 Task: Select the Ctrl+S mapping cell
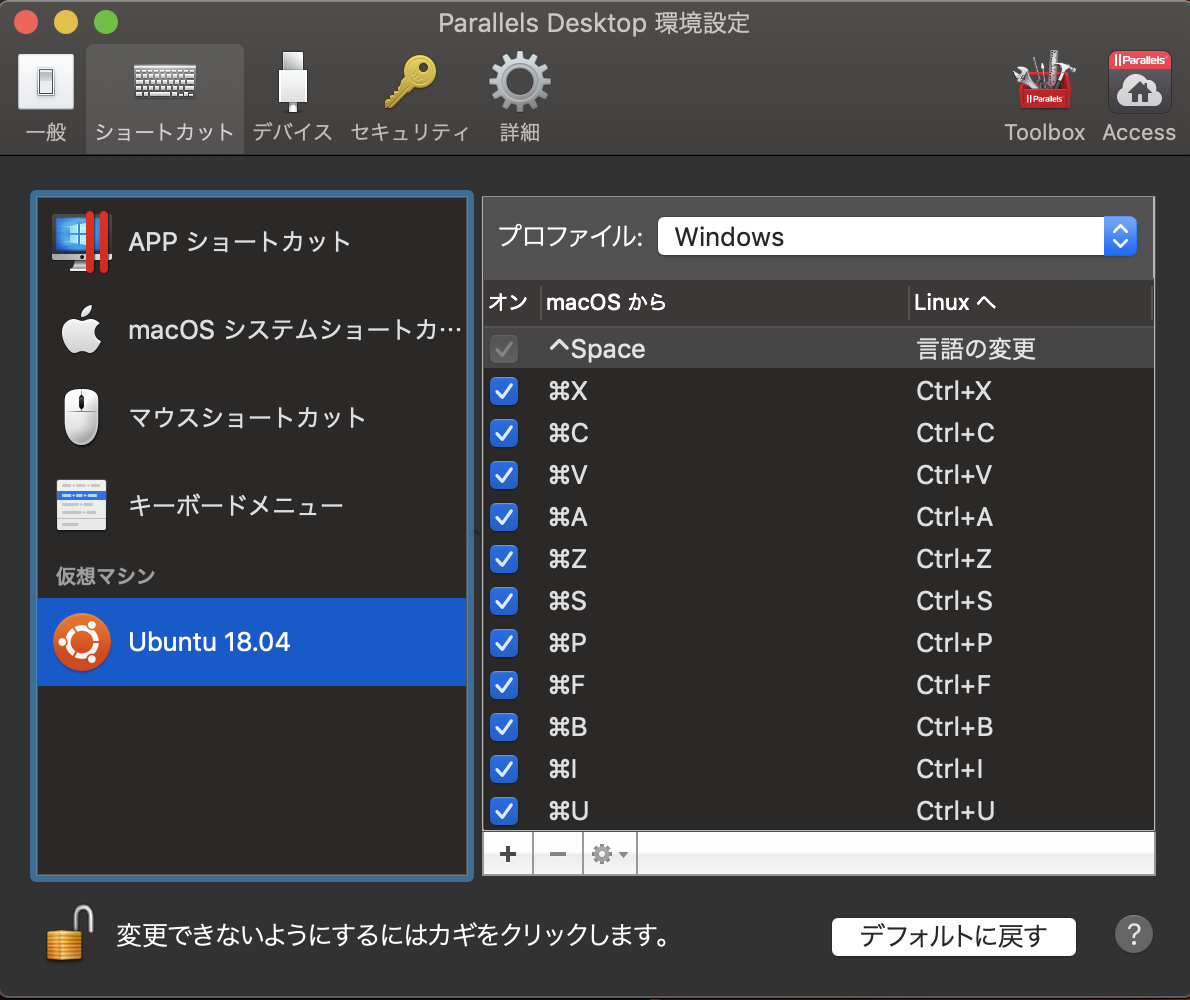tap(954, 602)
